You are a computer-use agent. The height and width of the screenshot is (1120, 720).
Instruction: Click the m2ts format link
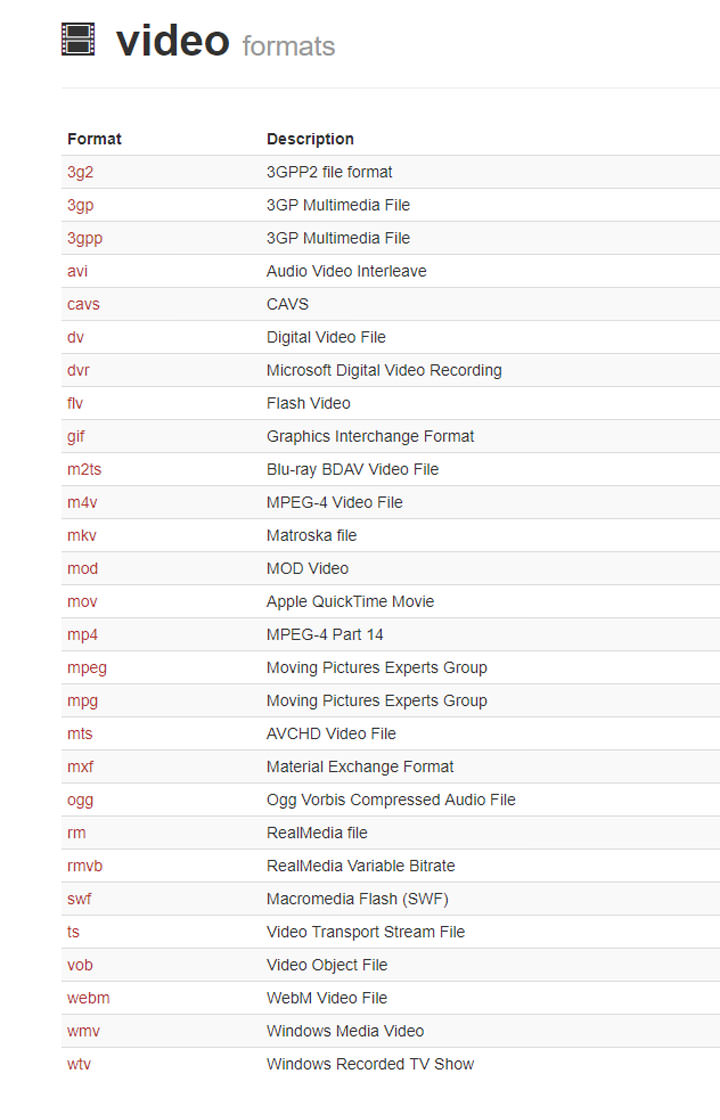[x=84, y=469]
